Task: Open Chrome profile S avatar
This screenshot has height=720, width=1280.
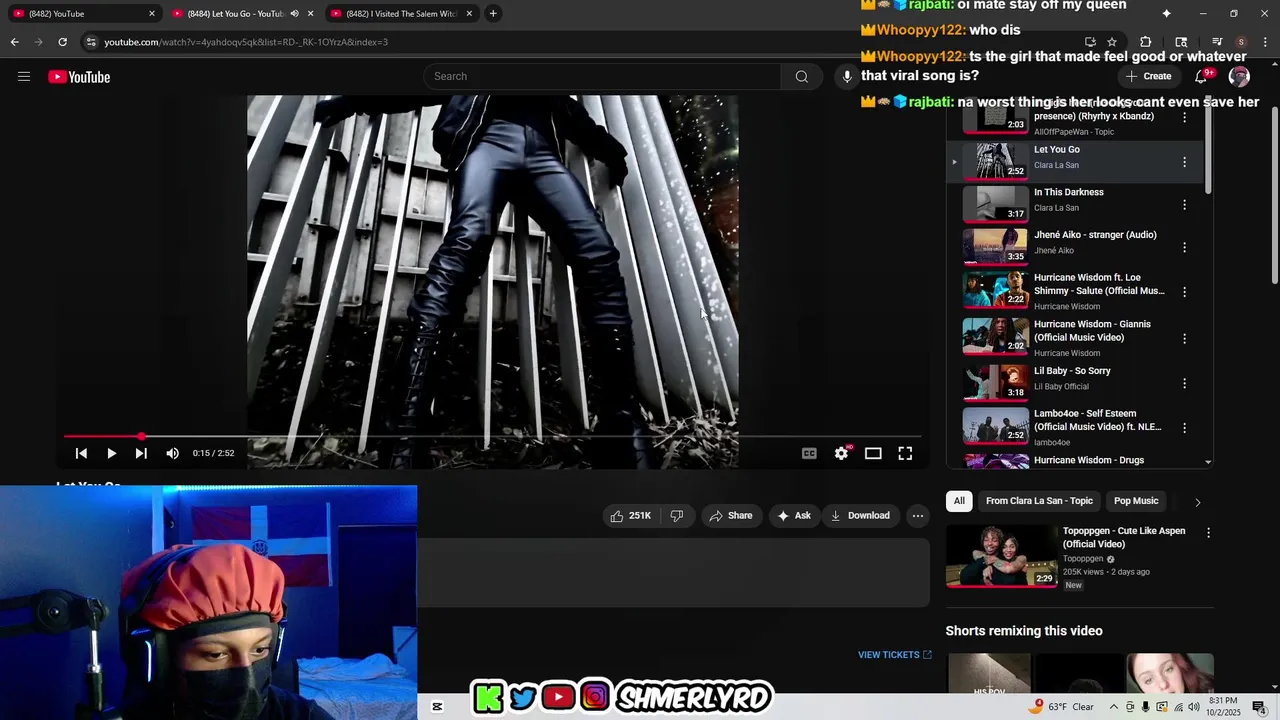Action: pos(1241,42)
